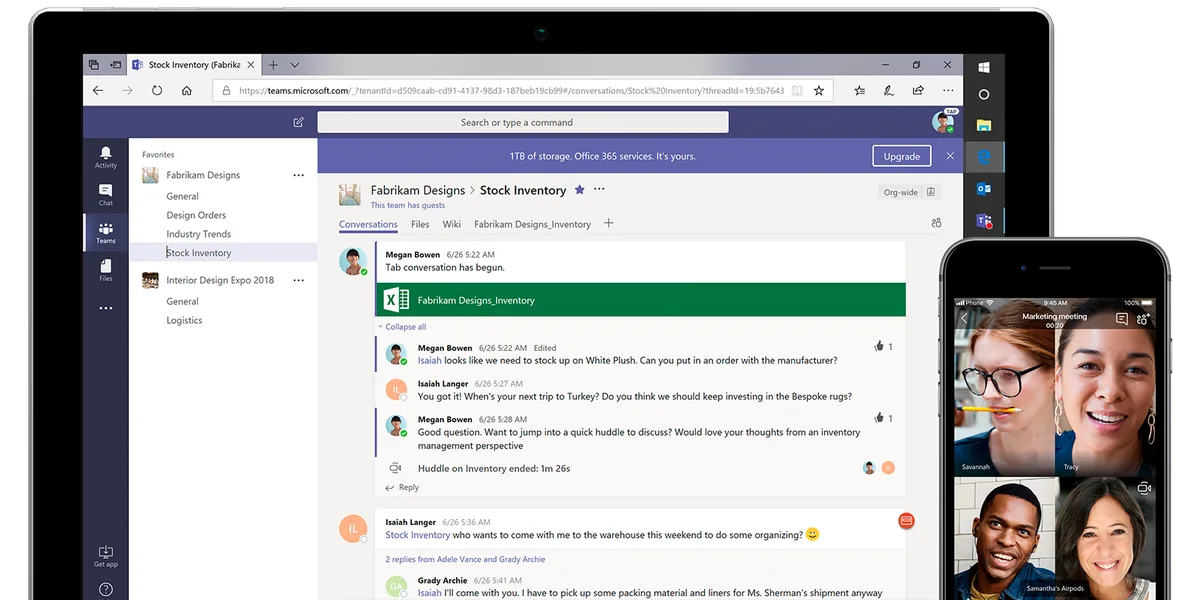Open browser favorites hub icon
The width and height of the screenshot is (1200, 600).
click(x=859, y=90)
